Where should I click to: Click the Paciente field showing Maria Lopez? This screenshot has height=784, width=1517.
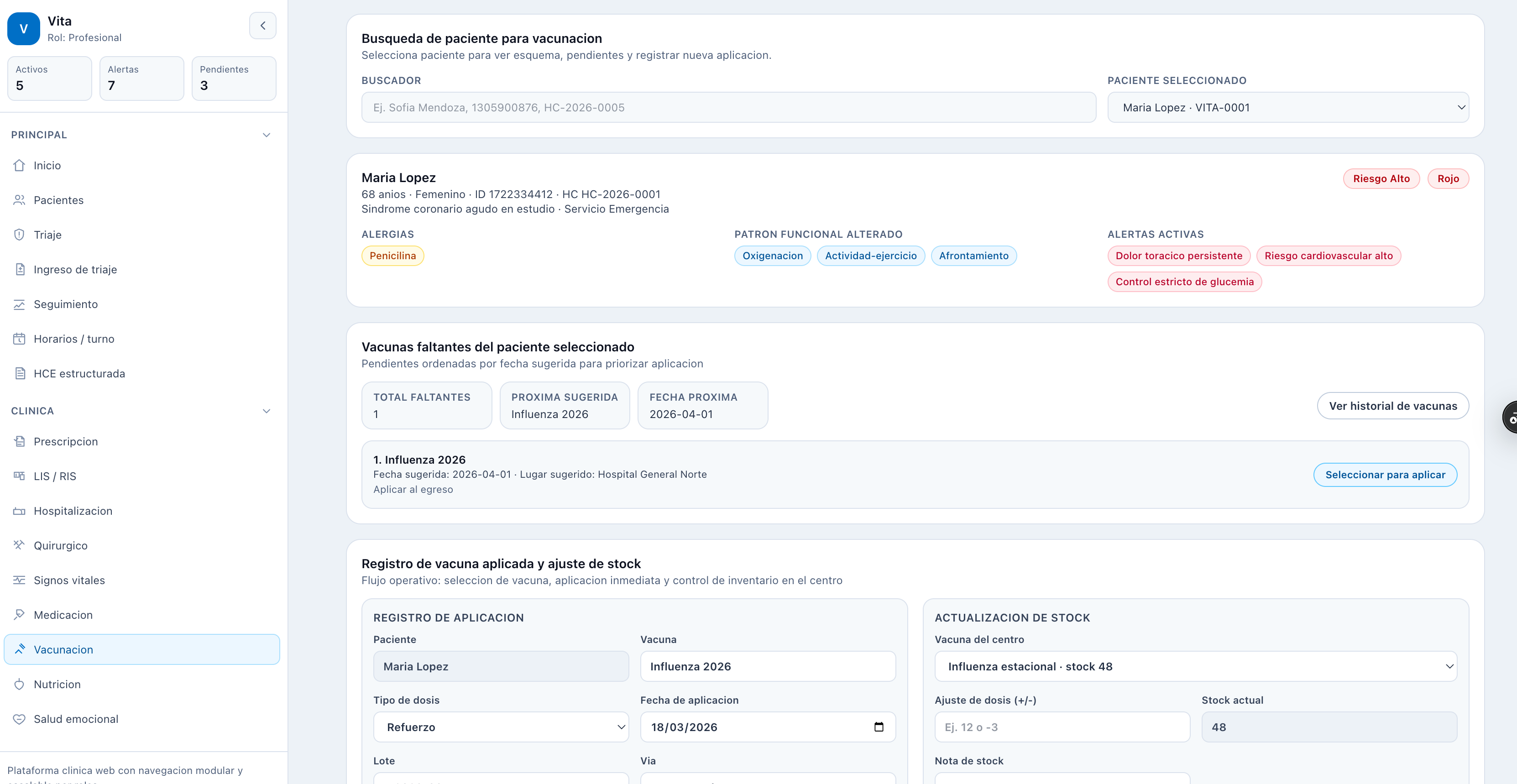501,667
